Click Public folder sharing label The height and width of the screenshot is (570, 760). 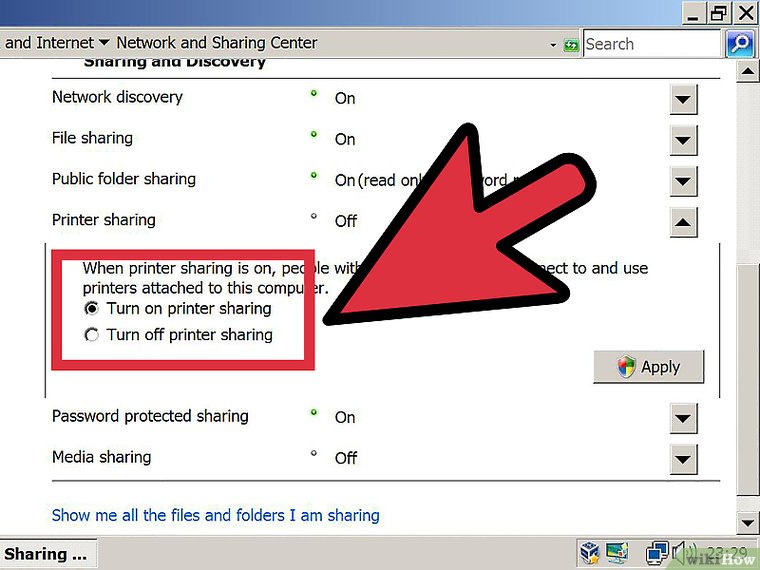(124, 179)
